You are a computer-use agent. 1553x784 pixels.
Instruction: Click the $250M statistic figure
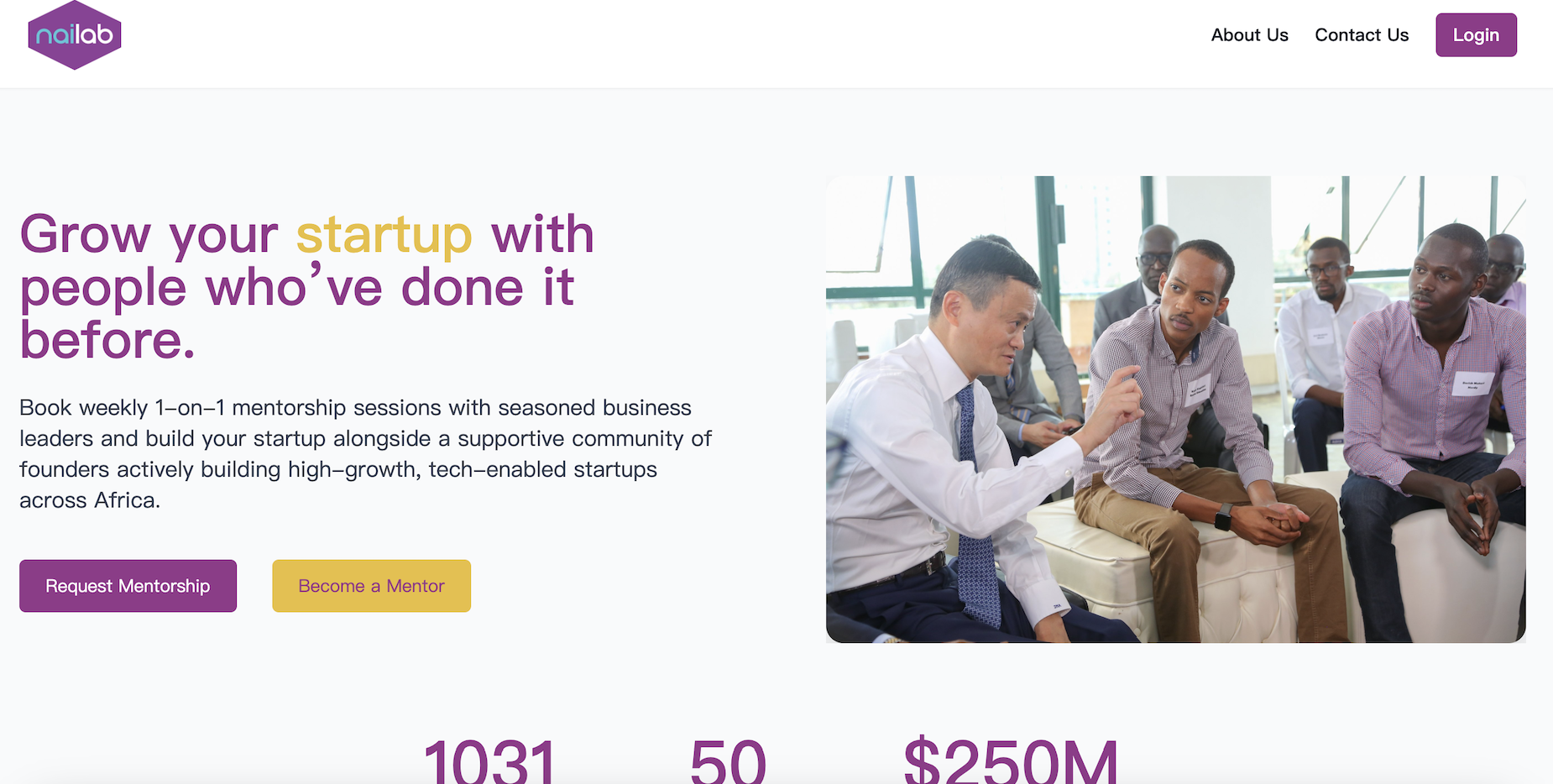pos(1011,760)
